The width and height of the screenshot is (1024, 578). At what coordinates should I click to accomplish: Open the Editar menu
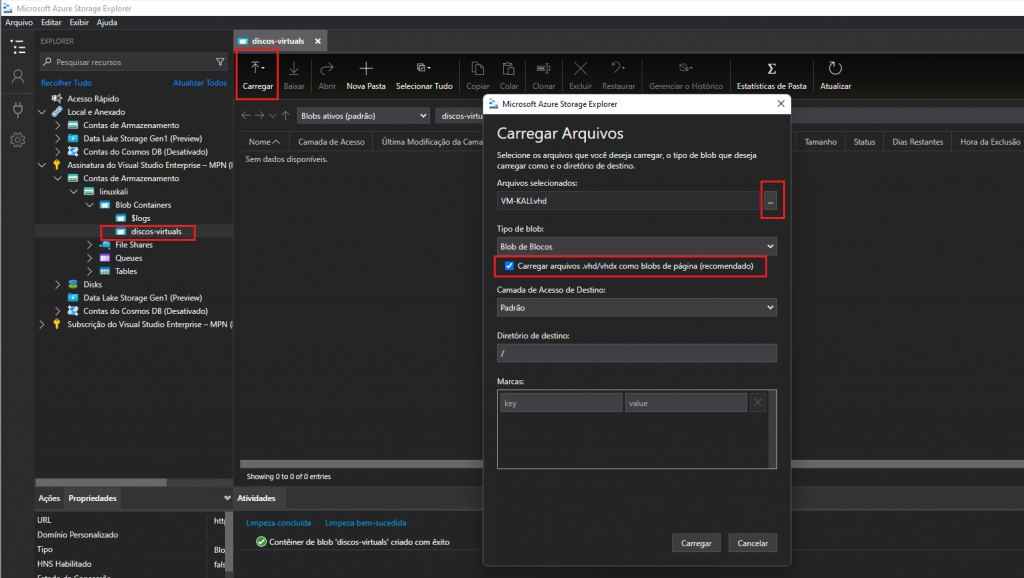tap(51, 22)
